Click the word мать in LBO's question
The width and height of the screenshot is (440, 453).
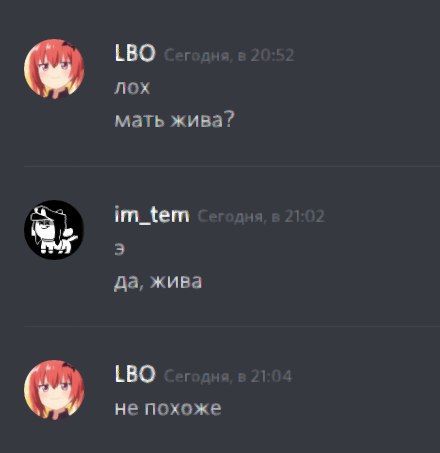139,120
